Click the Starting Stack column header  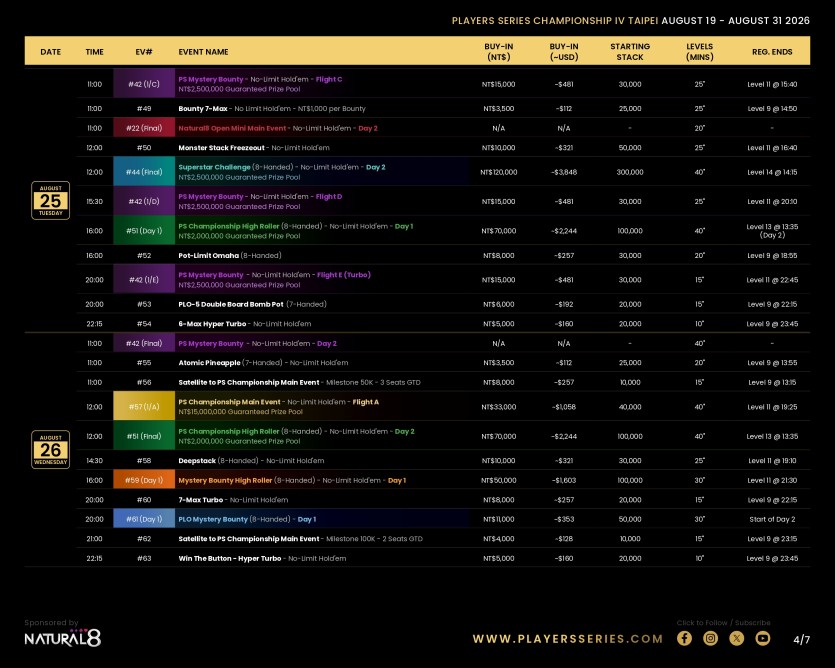(630, 52)
